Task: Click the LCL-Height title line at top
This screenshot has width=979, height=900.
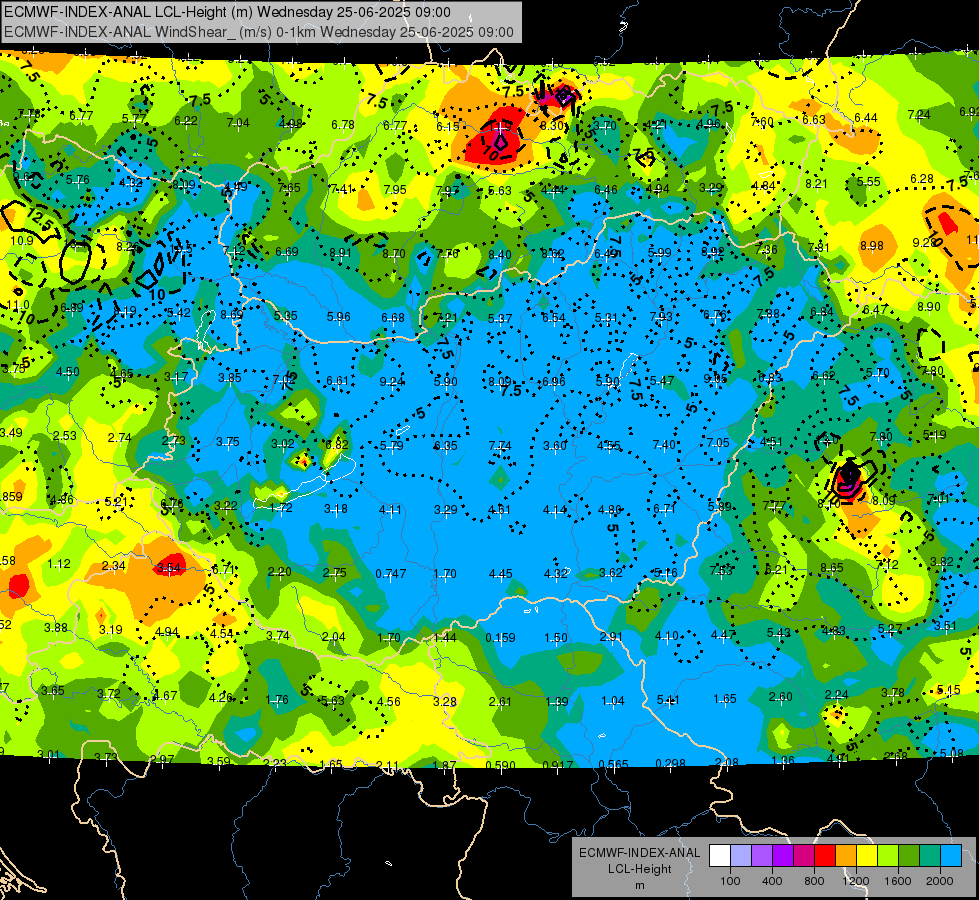Action: click(x=227, y=12)
